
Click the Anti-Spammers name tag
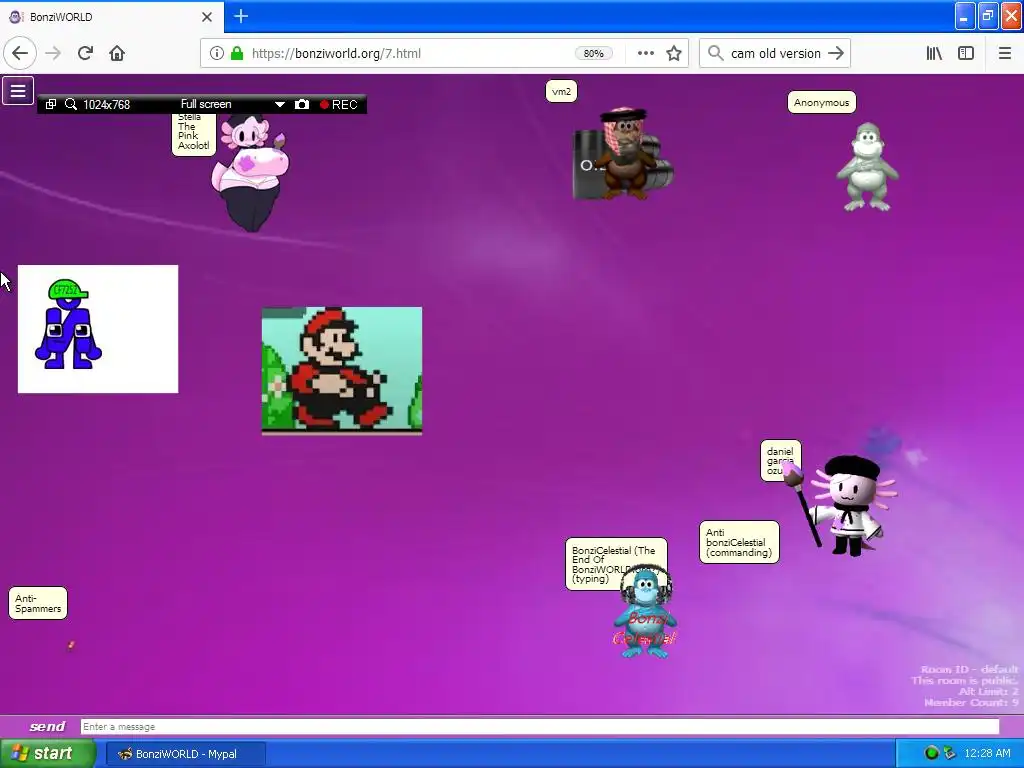pyautogui.click(x=38, y=603)
